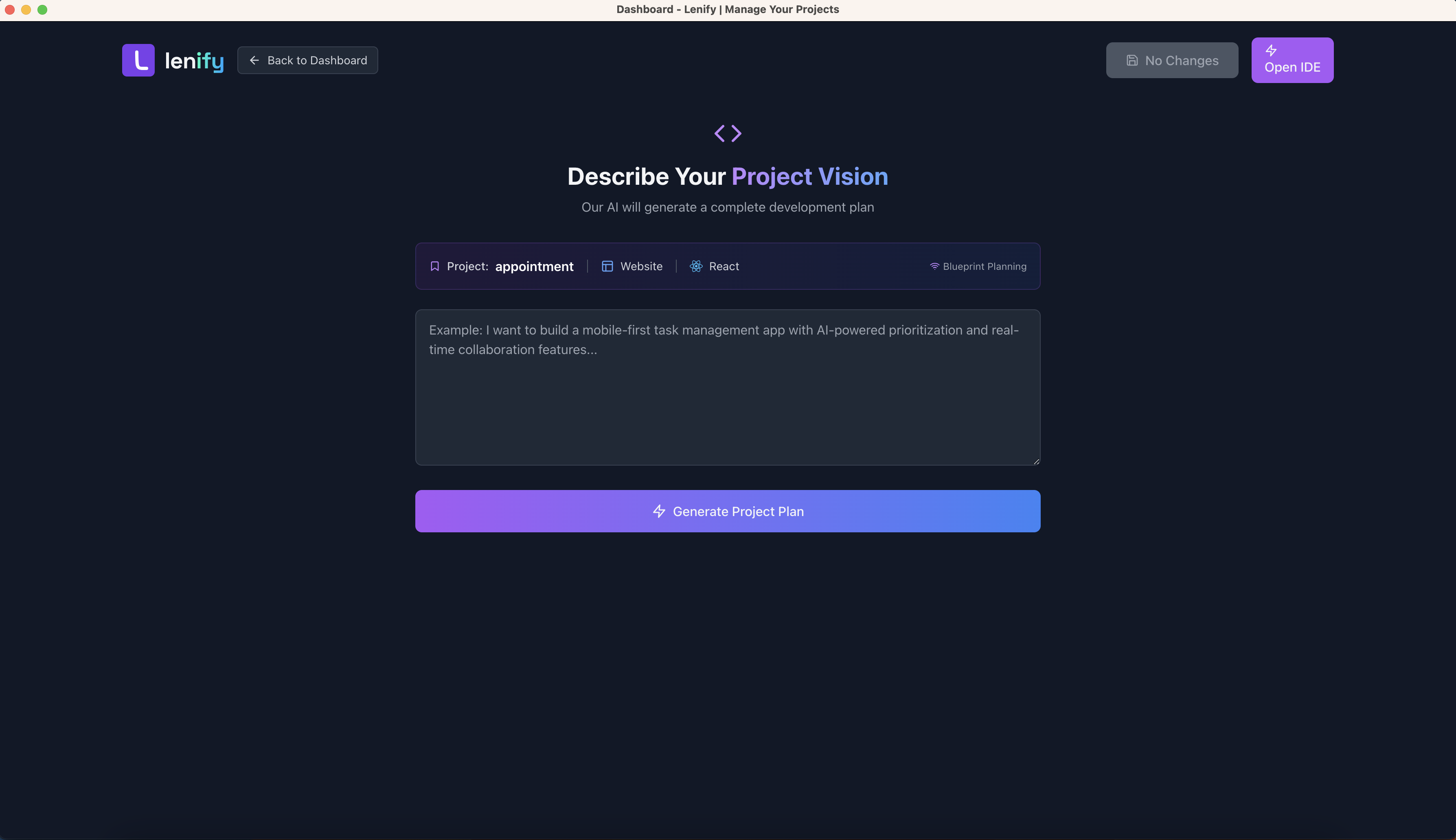Switch back to the Dashboard view

307,60
